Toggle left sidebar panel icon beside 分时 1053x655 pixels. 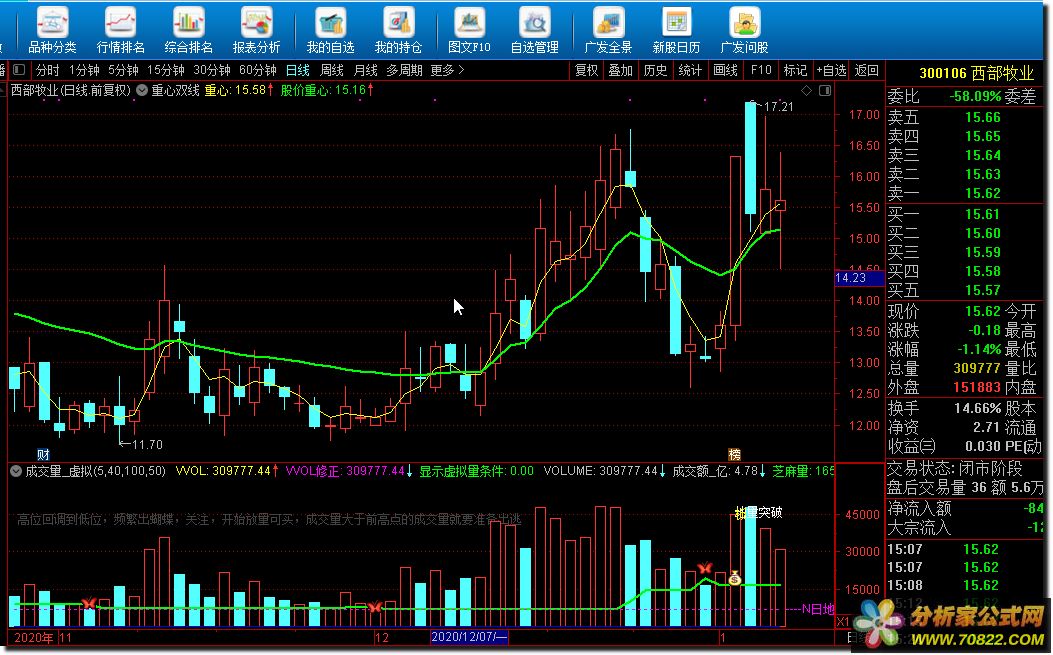tap(19, 69)
